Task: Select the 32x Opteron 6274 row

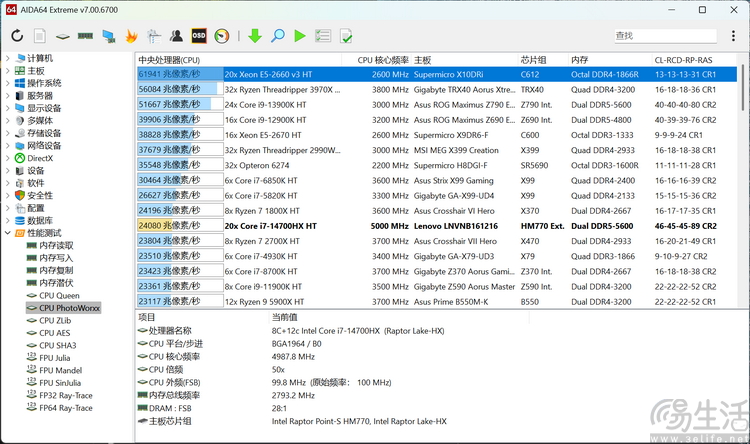Action: (437, 165)
